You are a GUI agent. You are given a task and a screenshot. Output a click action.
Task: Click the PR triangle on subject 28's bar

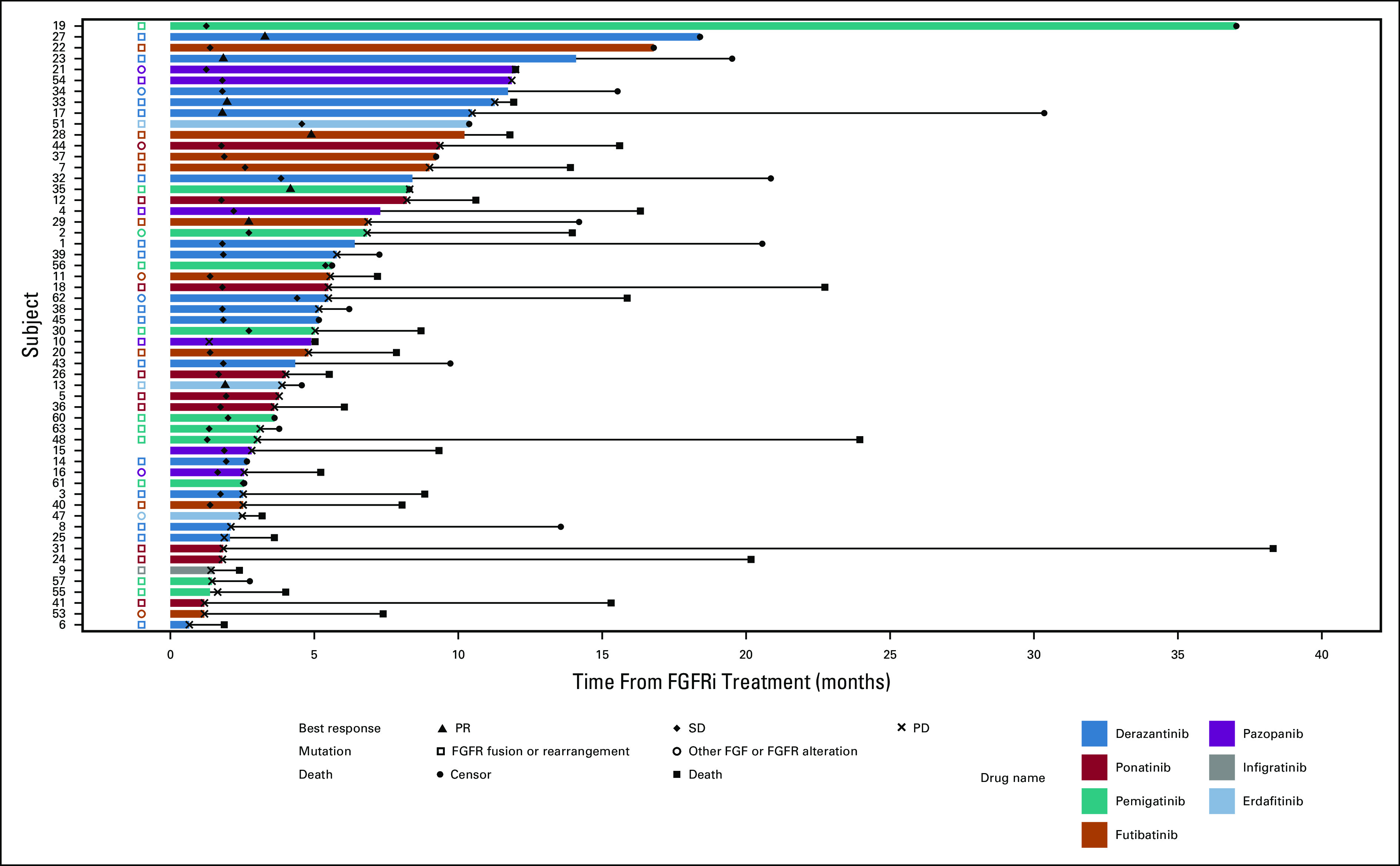coord(311,134)
